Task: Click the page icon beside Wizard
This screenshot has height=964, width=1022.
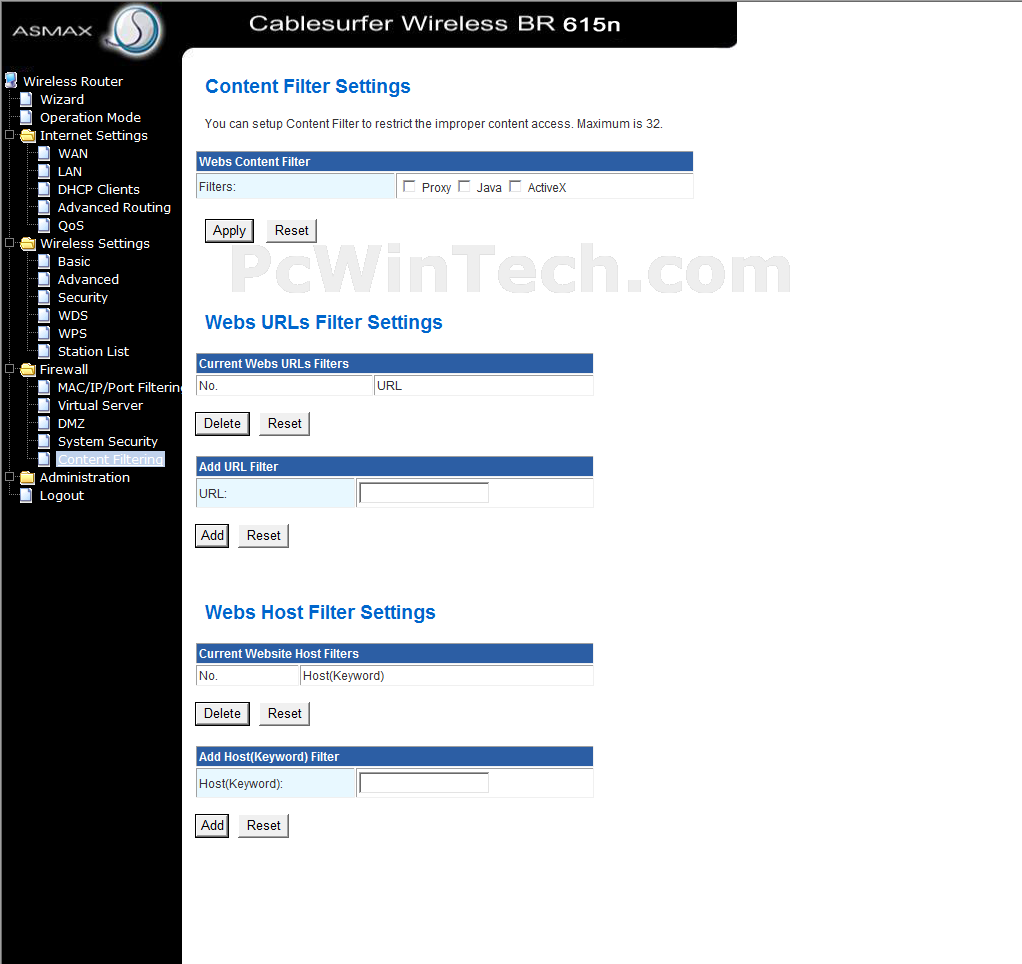Action: coord(26,99)
